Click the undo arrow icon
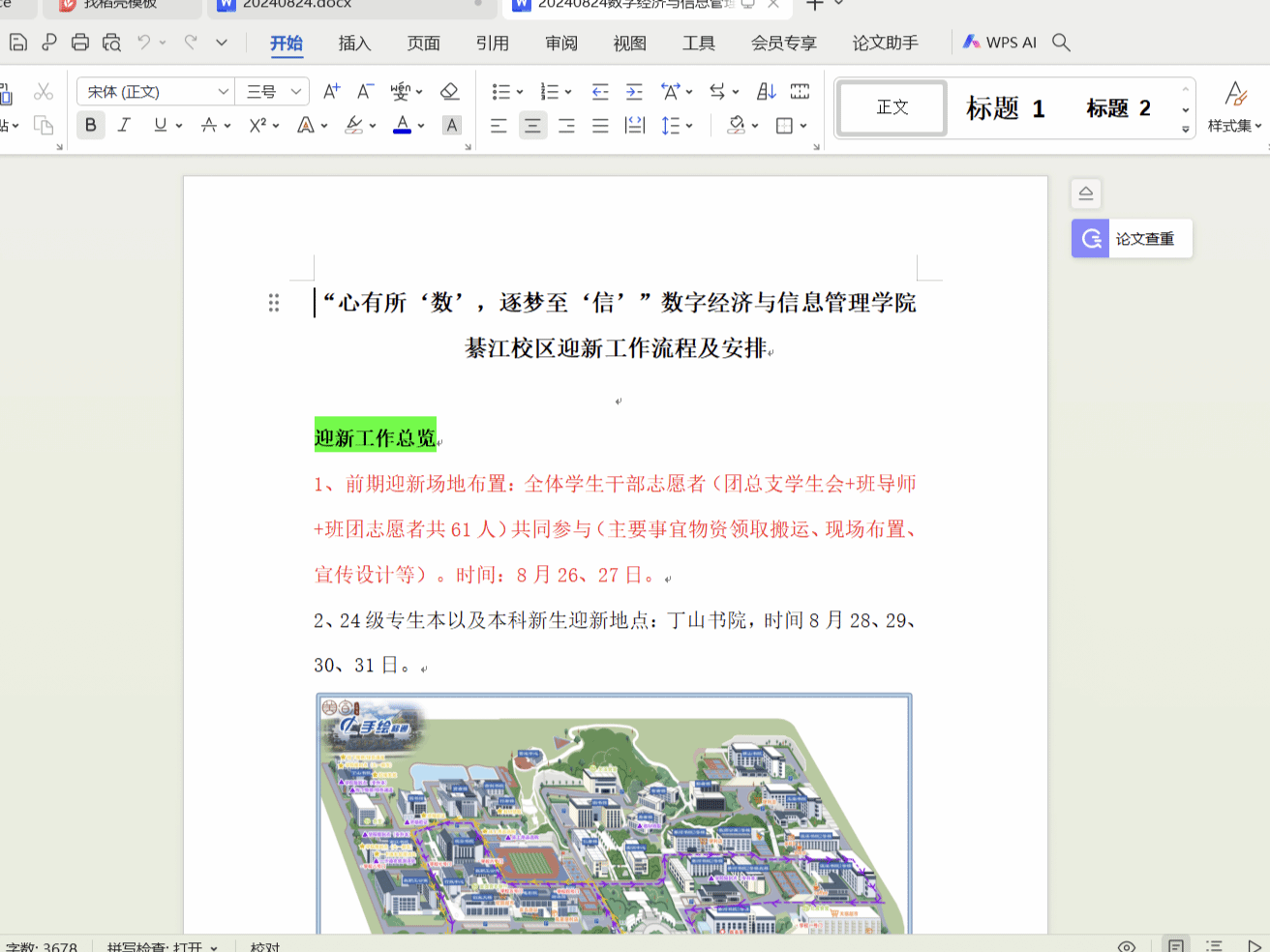 coord(143,43)
